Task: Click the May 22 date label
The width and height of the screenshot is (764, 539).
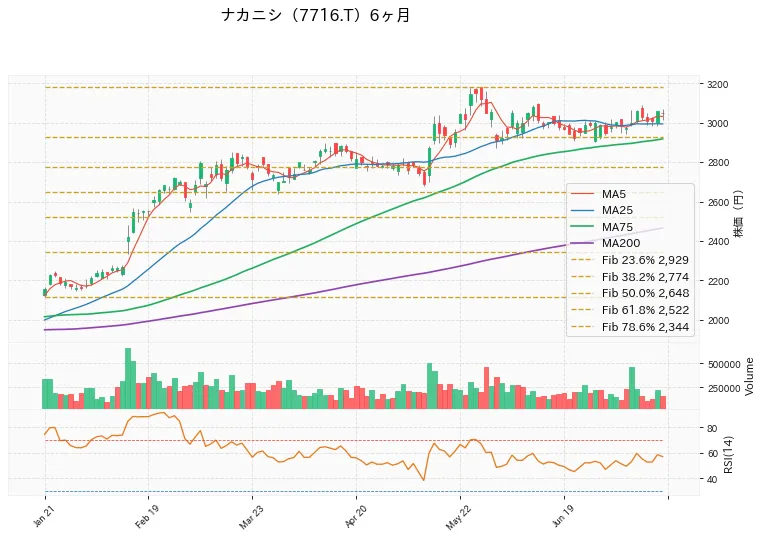Action: (457, 517)
